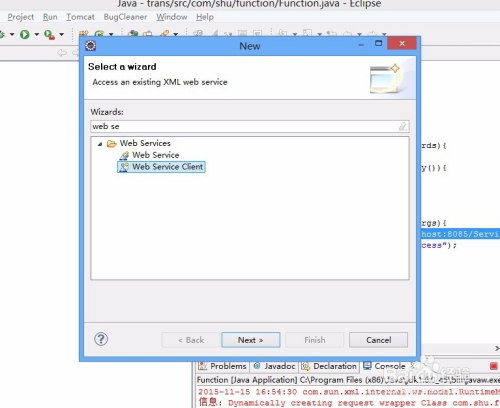500x408 pixels.
Task: Click the Cancel button
Action: [378, 340]
